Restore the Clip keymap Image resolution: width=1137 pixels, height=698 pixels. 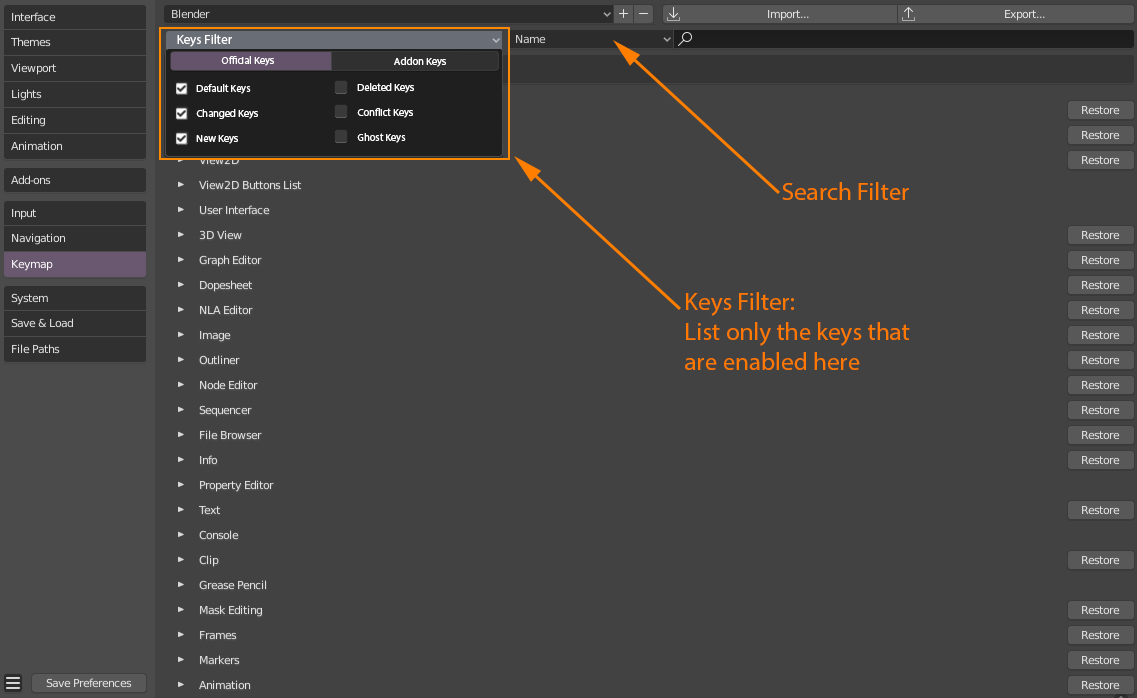pyautogui.click(x=1100, y=560)
